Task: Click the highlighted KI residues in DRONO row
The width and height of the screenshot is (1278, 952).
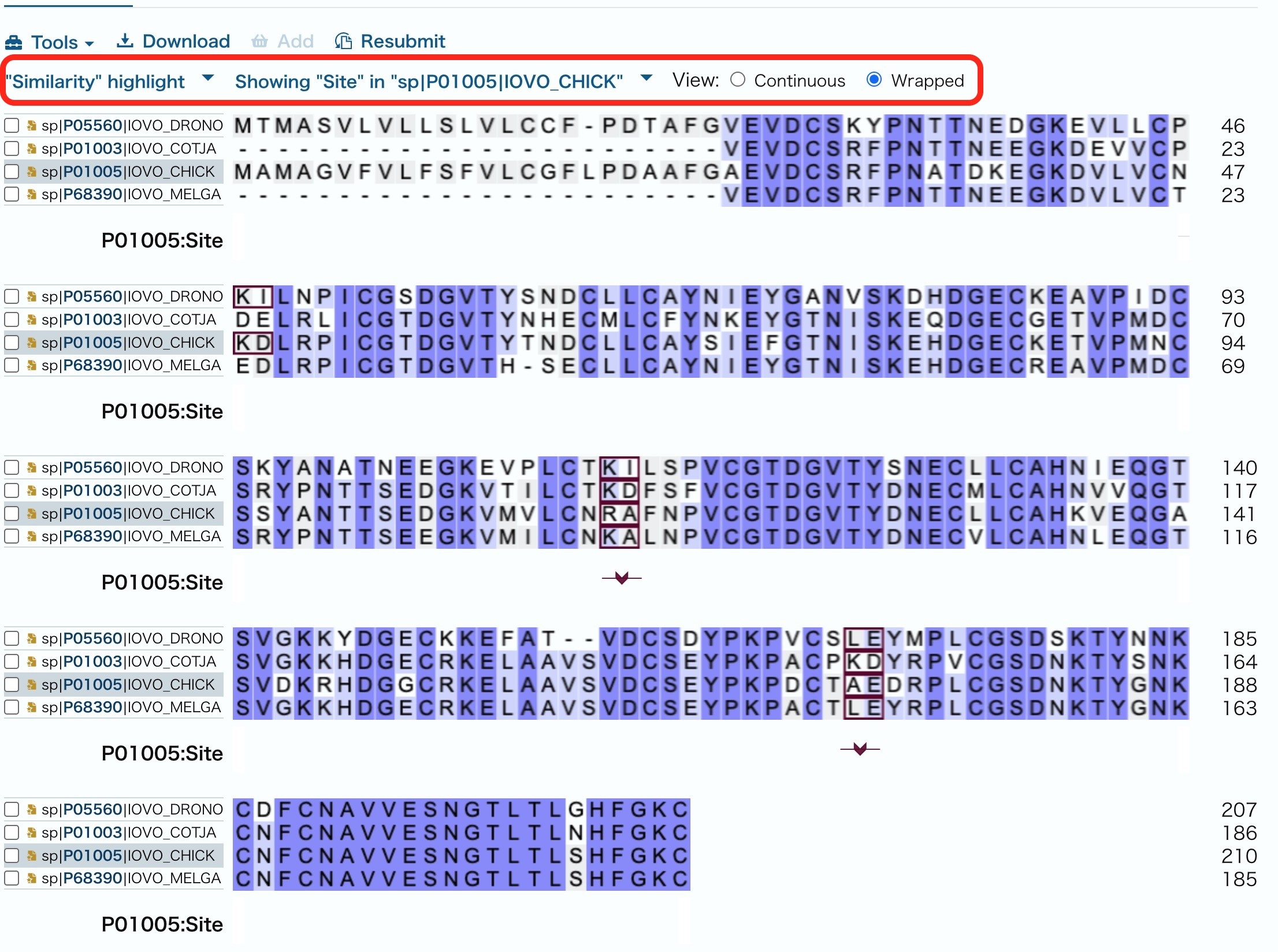Action: click(252, 296)
